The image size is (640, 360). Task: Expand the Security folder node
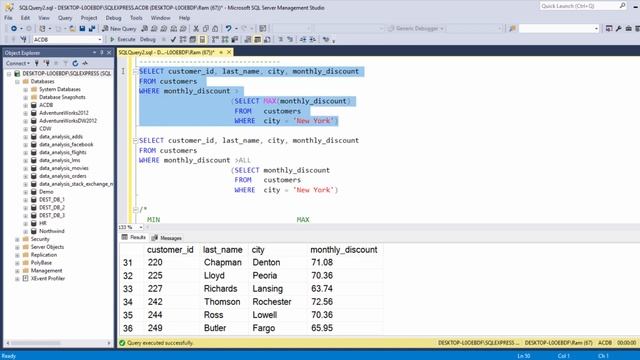coord(18,239)
